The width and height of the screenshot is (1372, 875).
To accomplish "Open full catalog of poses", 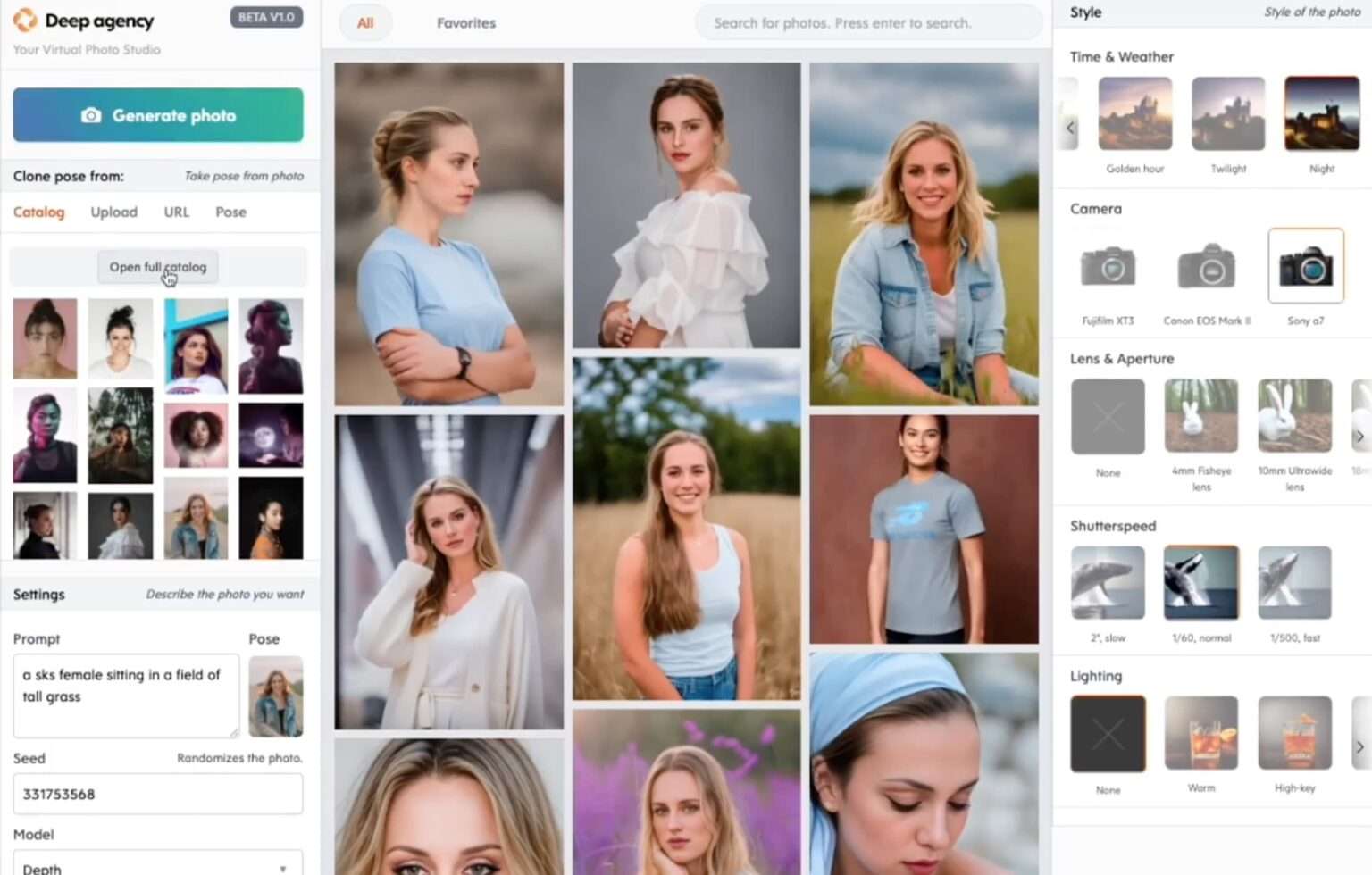I will tap(157, 267).
